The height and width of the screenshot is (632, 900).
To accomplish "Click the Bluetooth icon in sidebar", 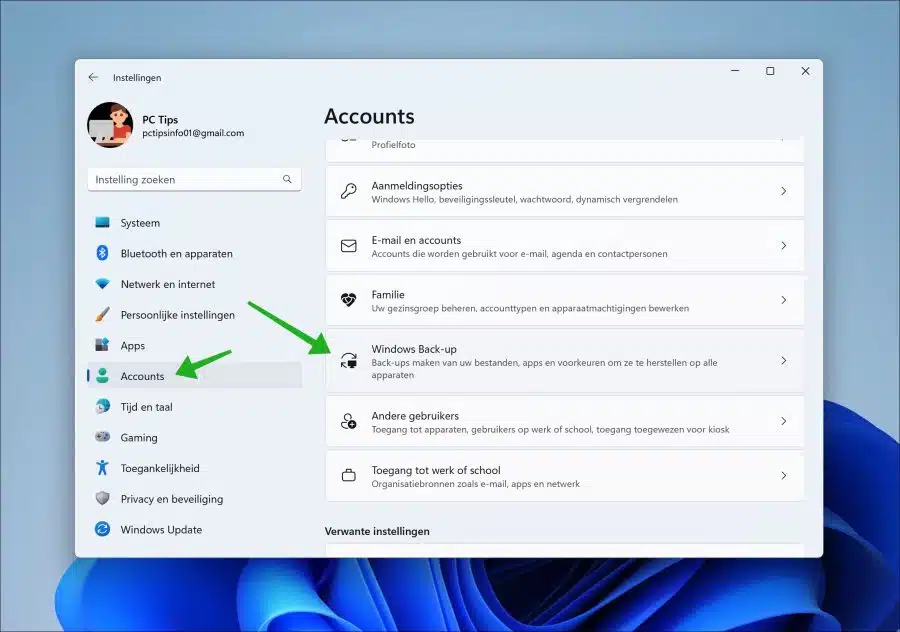I will tap(102, 253).
